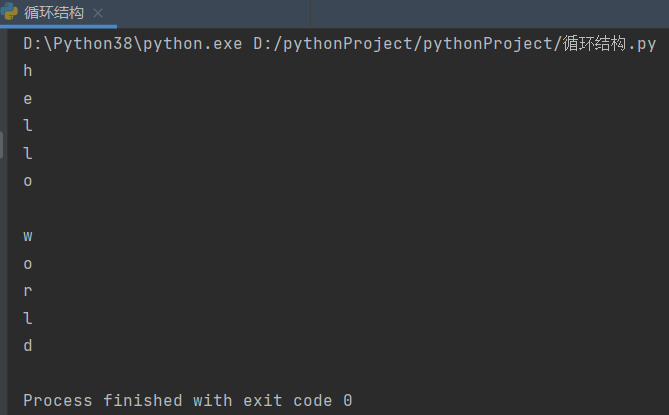Click the left gutter handle beside the console

click(2, 147)
